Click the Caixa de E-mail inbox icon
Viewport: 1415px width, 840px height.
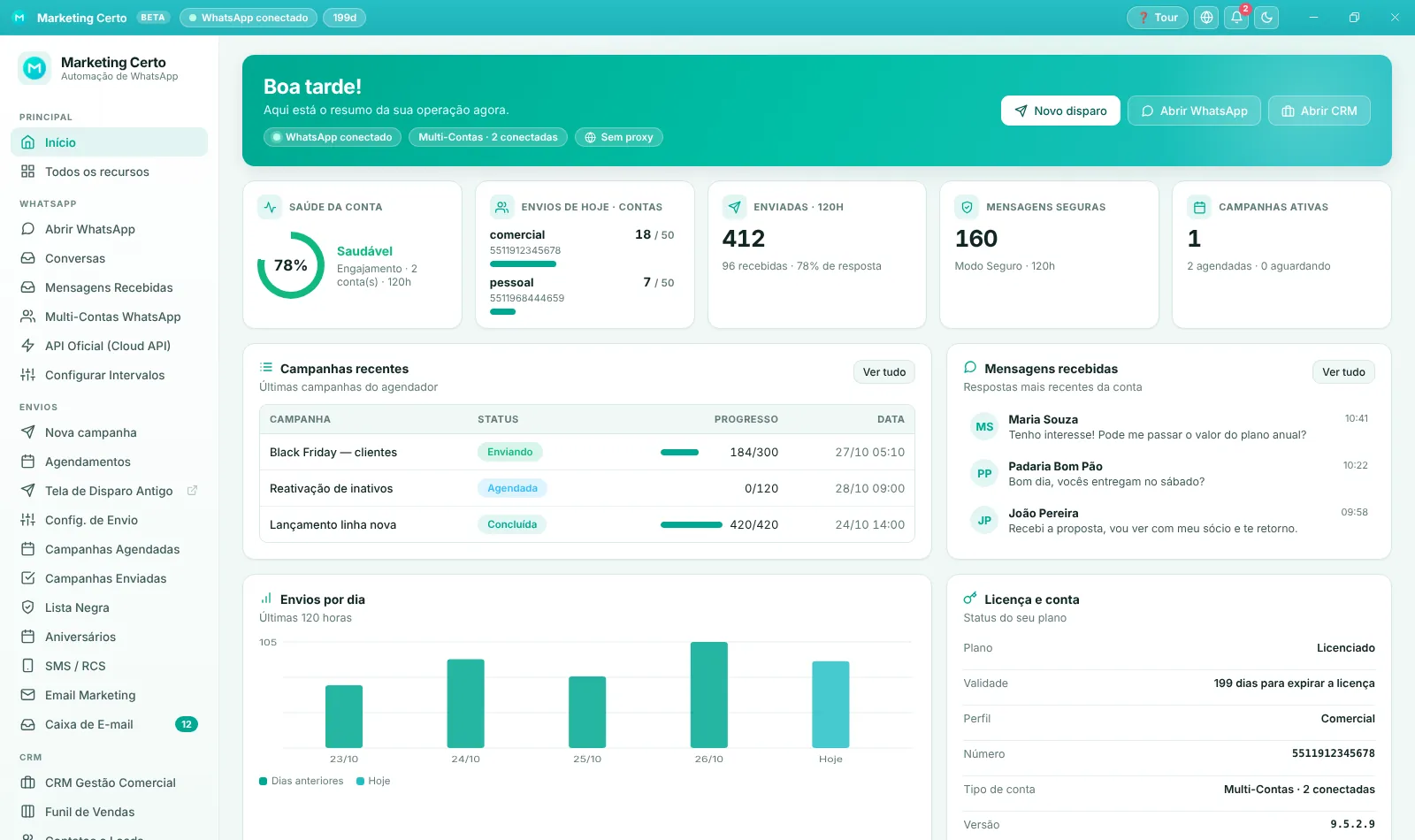(x=28, y=724)
